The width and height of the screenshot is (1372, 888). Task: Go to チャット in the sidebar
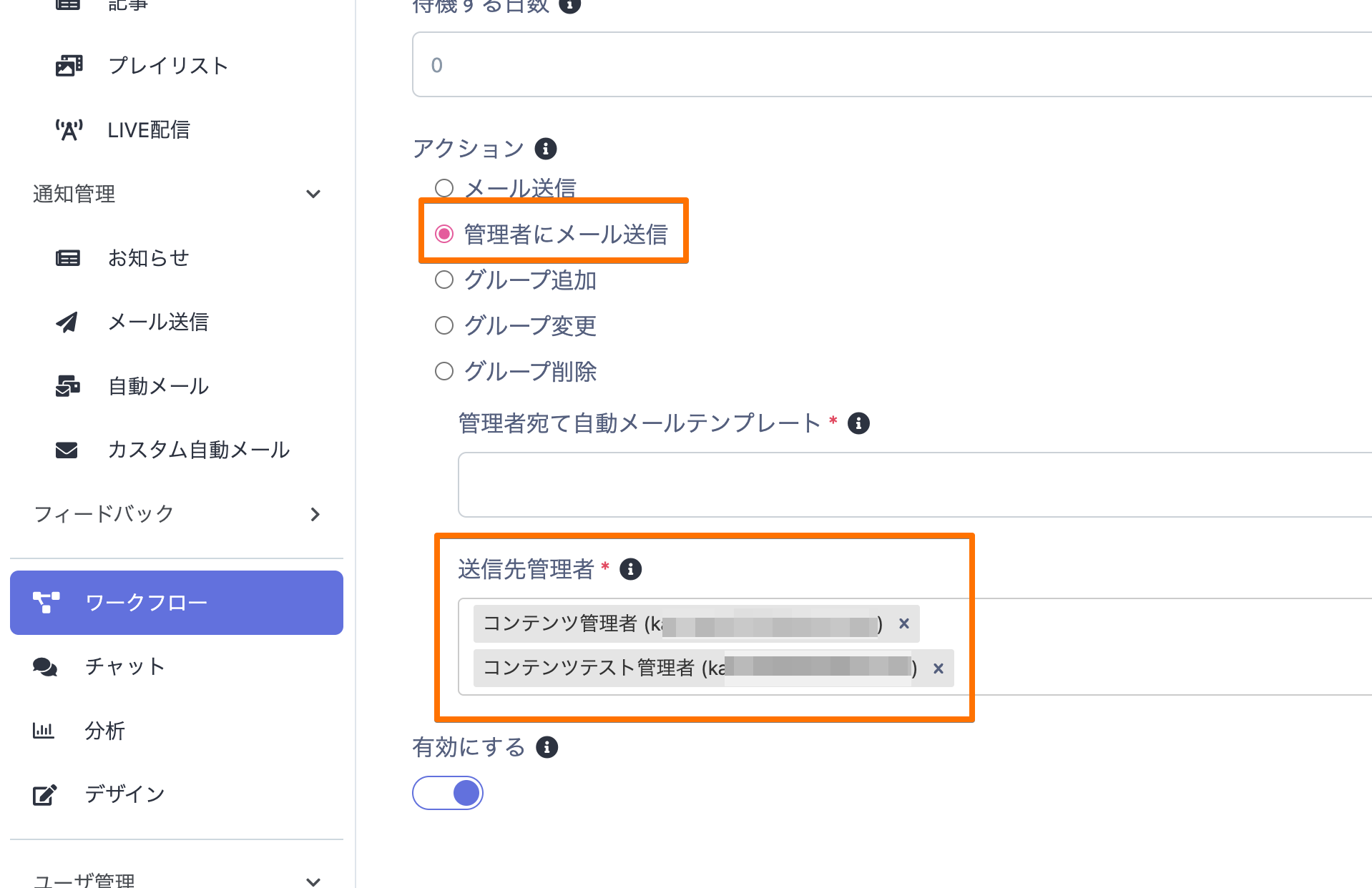(124, 666)
